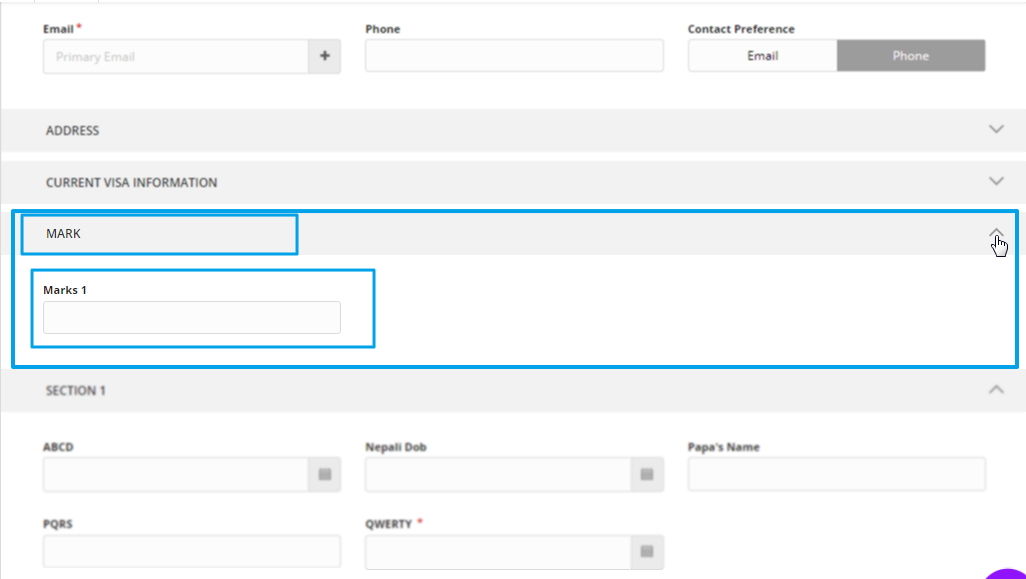Collapse the MARK section using its chevron

(x=996, y=234)
